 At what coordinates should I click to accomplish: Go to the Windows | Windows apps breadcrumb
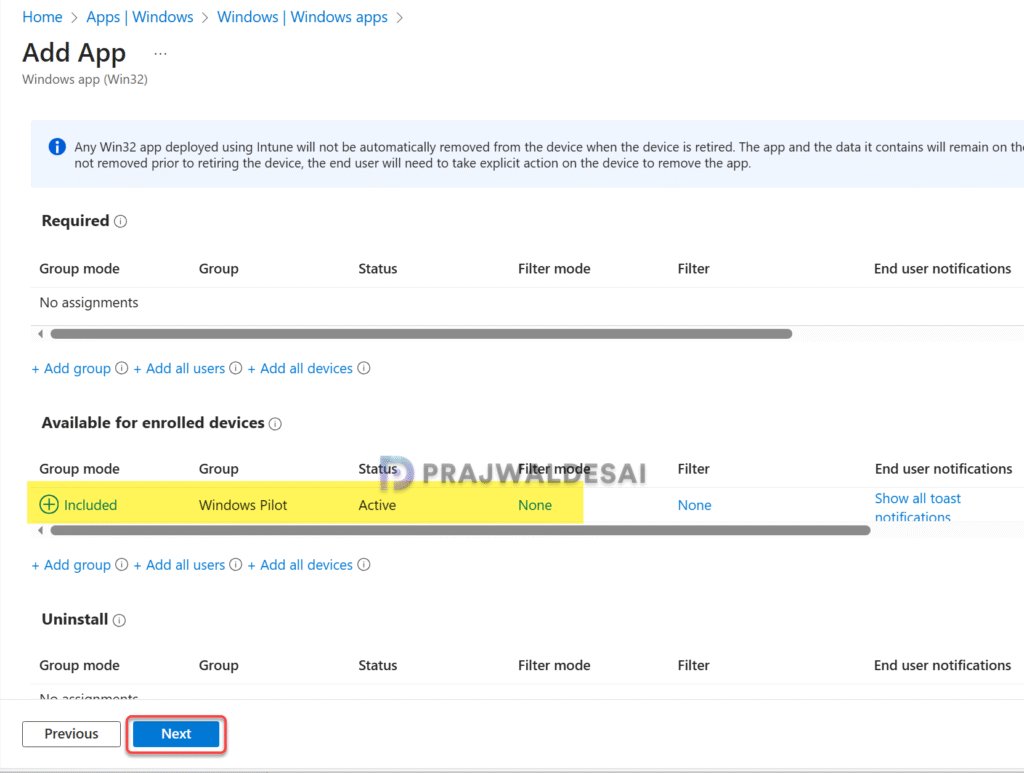(x=302, y=17)
